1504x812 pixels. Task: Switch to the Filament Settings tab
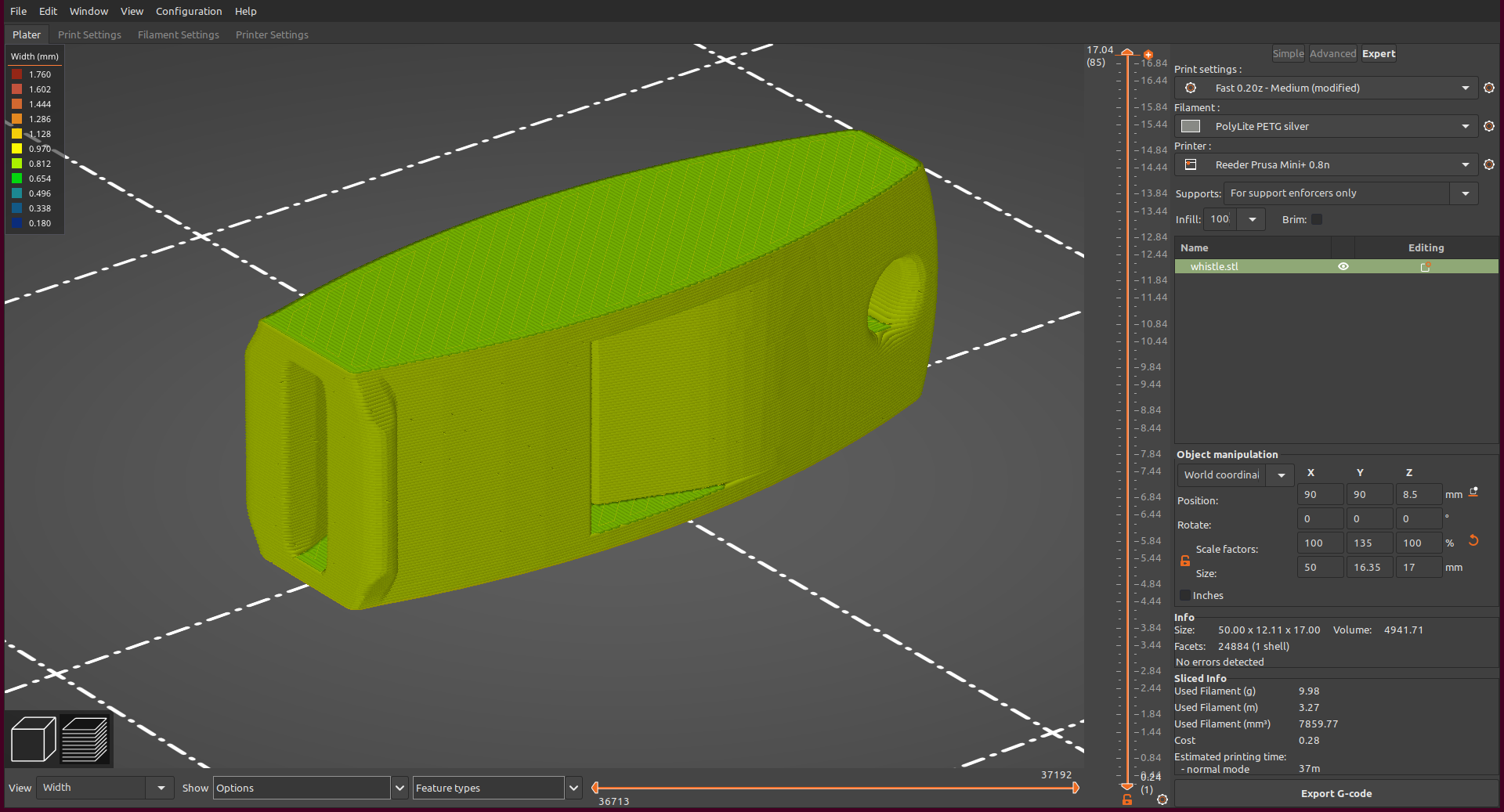(179, 34)
